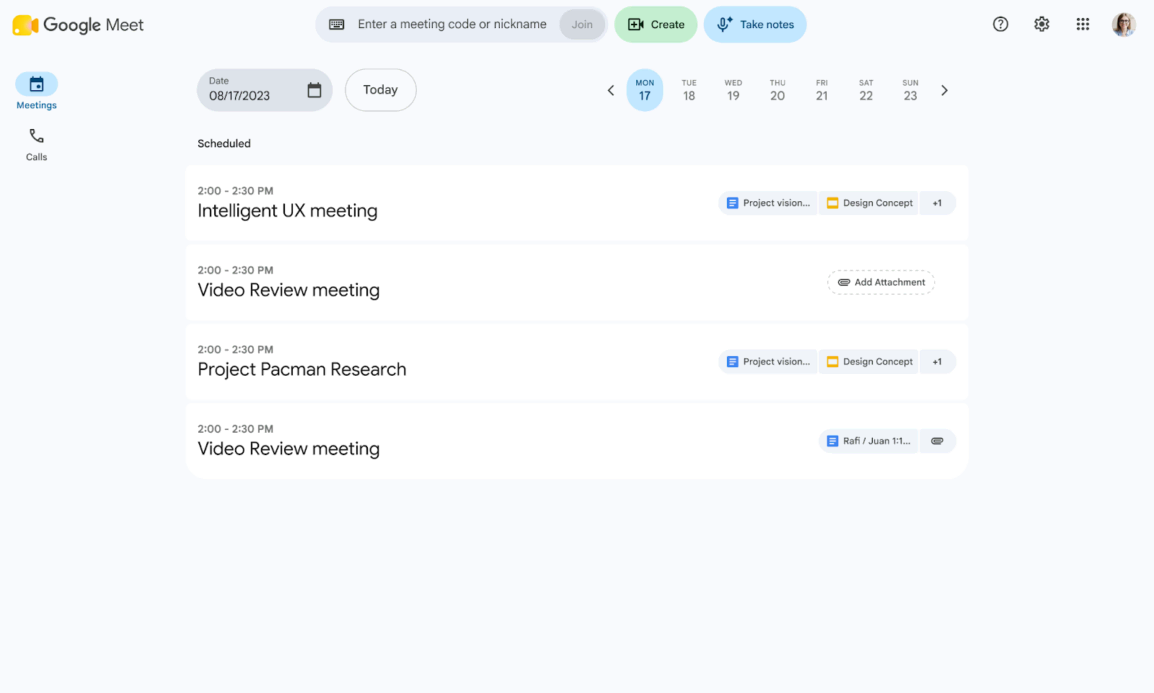
Task: Select Saturday 22 in the week strip
Action: 866,90
